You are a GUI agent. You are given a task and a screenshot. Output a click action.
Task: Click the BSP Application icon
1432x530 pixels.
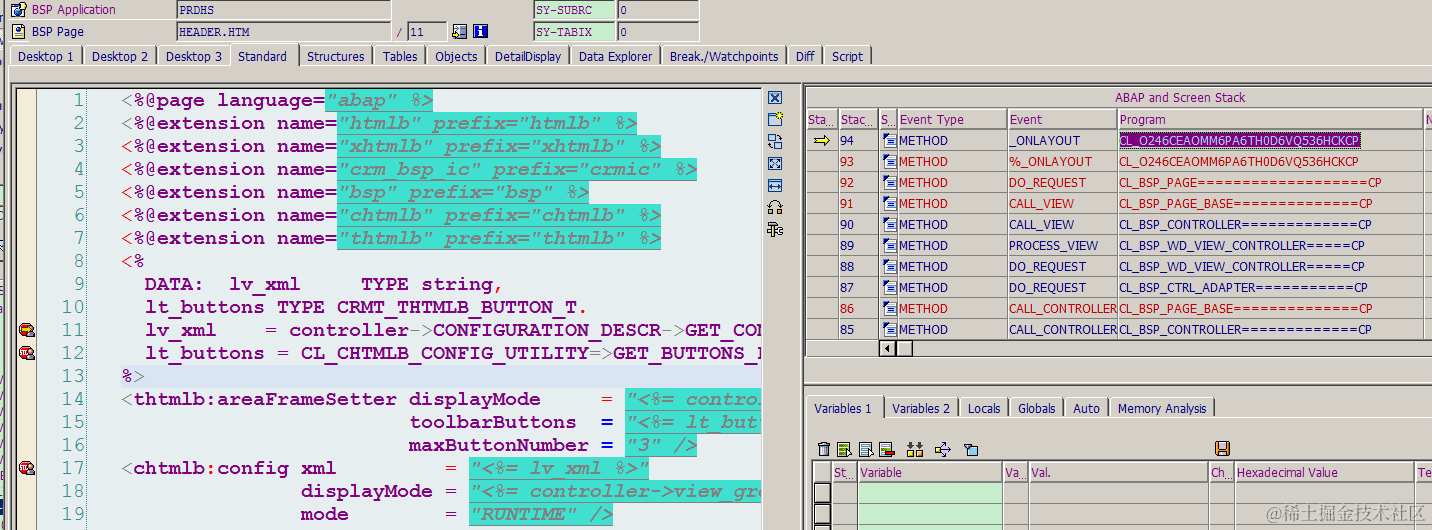tap(18, 10)
